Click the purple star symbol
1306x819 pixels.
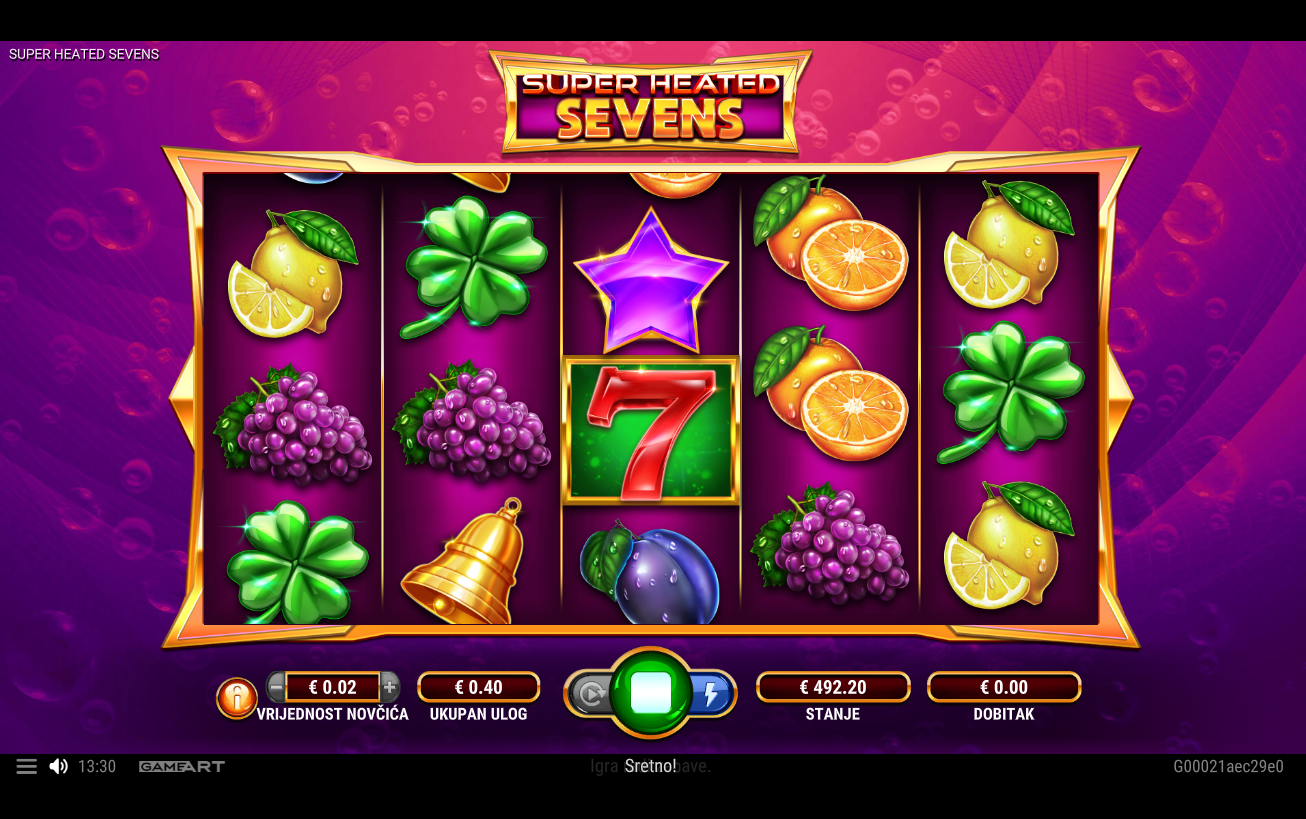pyautogui.click(x=651, y=280)
